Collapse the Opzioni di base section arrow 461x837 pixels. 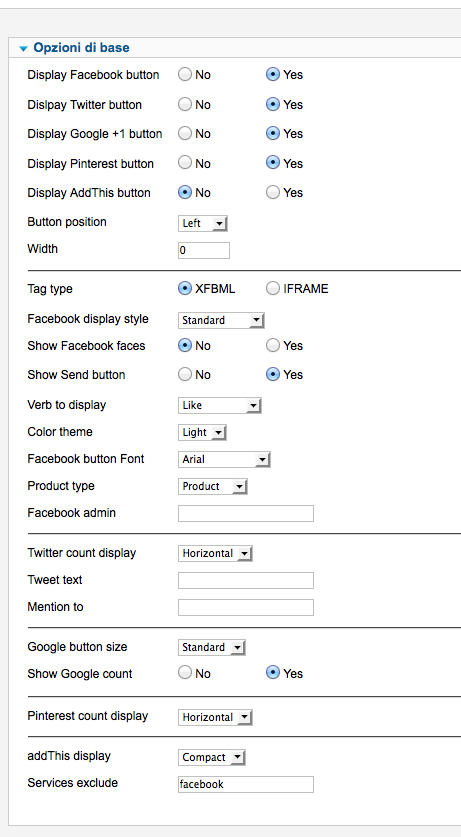23,49
